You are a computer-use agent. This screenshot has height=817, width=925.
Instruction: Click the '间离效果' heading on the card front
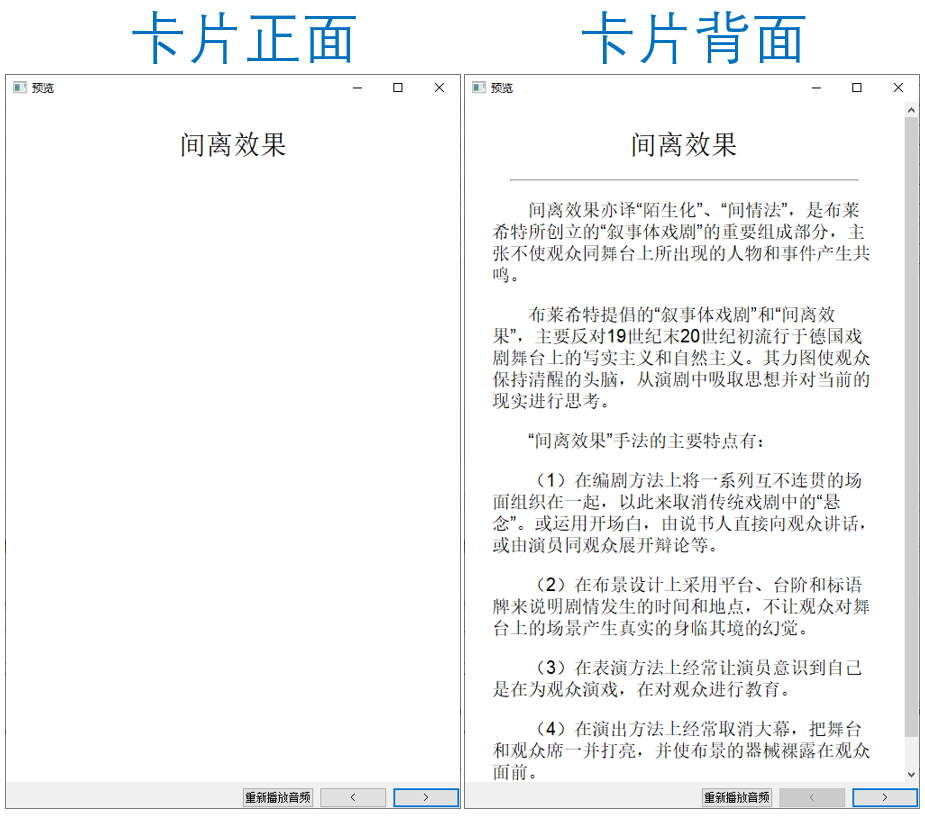pyautogui.click(x=233, y=145)
